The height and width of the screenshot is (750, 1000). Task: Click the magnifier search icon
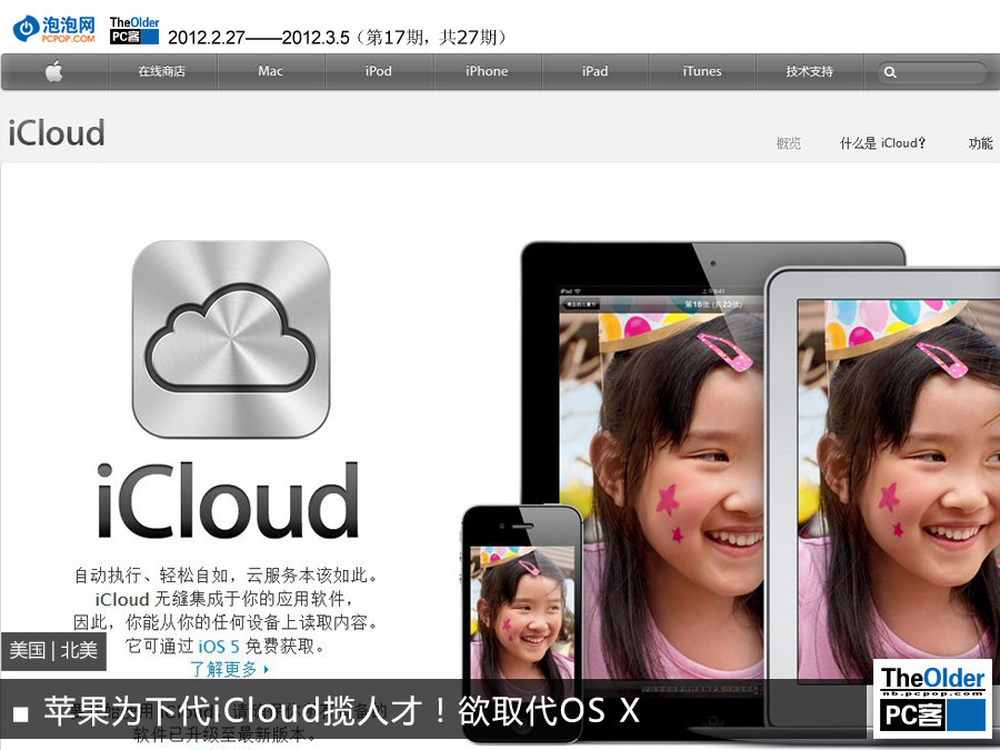coord(890,73)
